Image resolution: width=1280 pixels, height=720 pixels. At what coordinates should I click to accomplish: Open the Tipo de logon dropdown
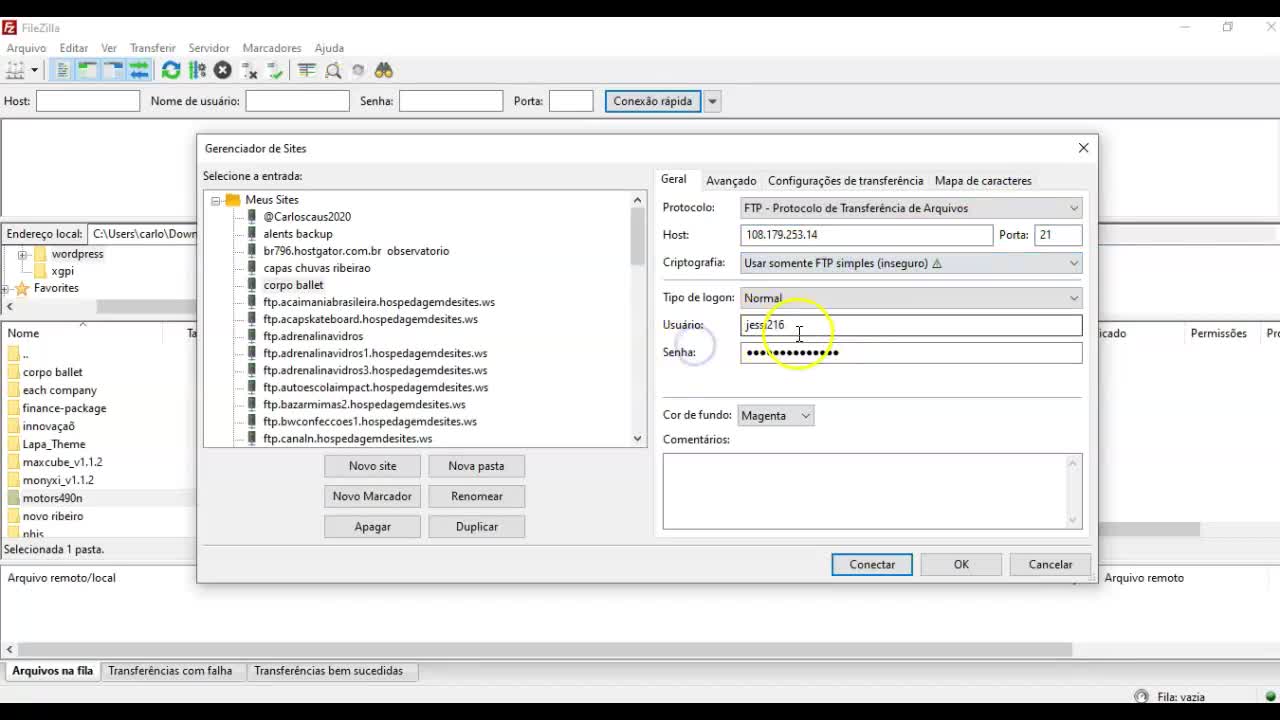(x=911, y=298)
